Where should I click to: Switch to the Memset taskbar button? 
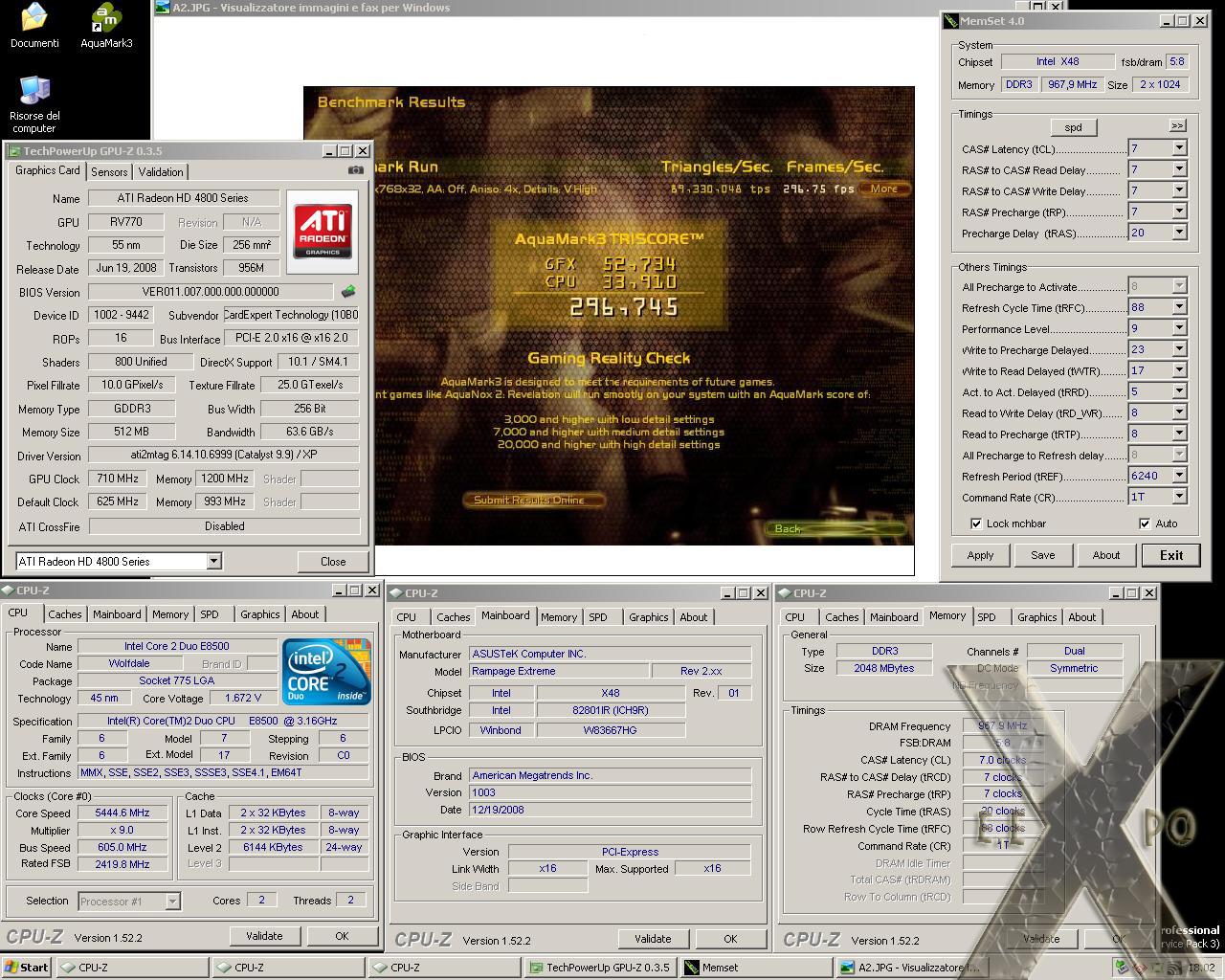[x=756, y=968]
